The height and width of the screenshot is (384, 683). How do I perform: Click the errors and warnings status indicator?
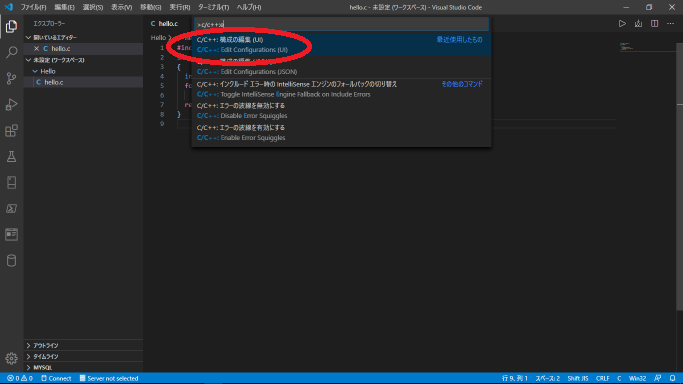coord(20,378)
